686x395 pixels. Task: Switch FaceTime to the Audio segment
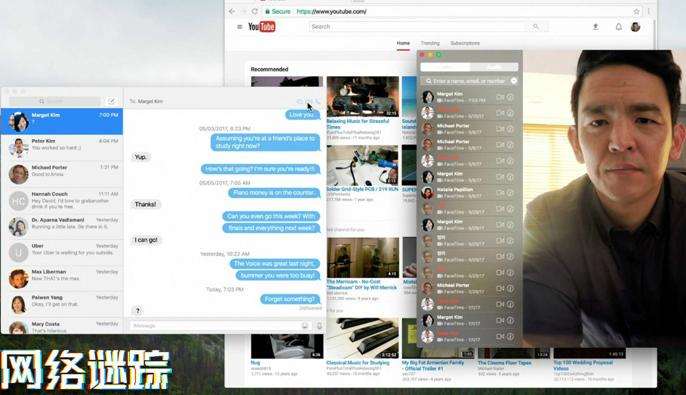[x=494, y=67]
